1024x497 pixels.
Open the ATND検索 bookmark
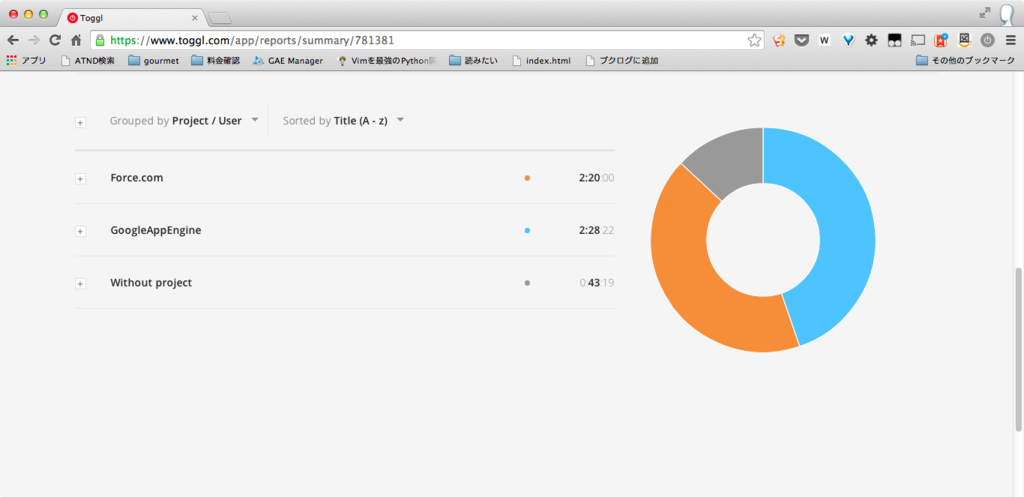[88, 61]
